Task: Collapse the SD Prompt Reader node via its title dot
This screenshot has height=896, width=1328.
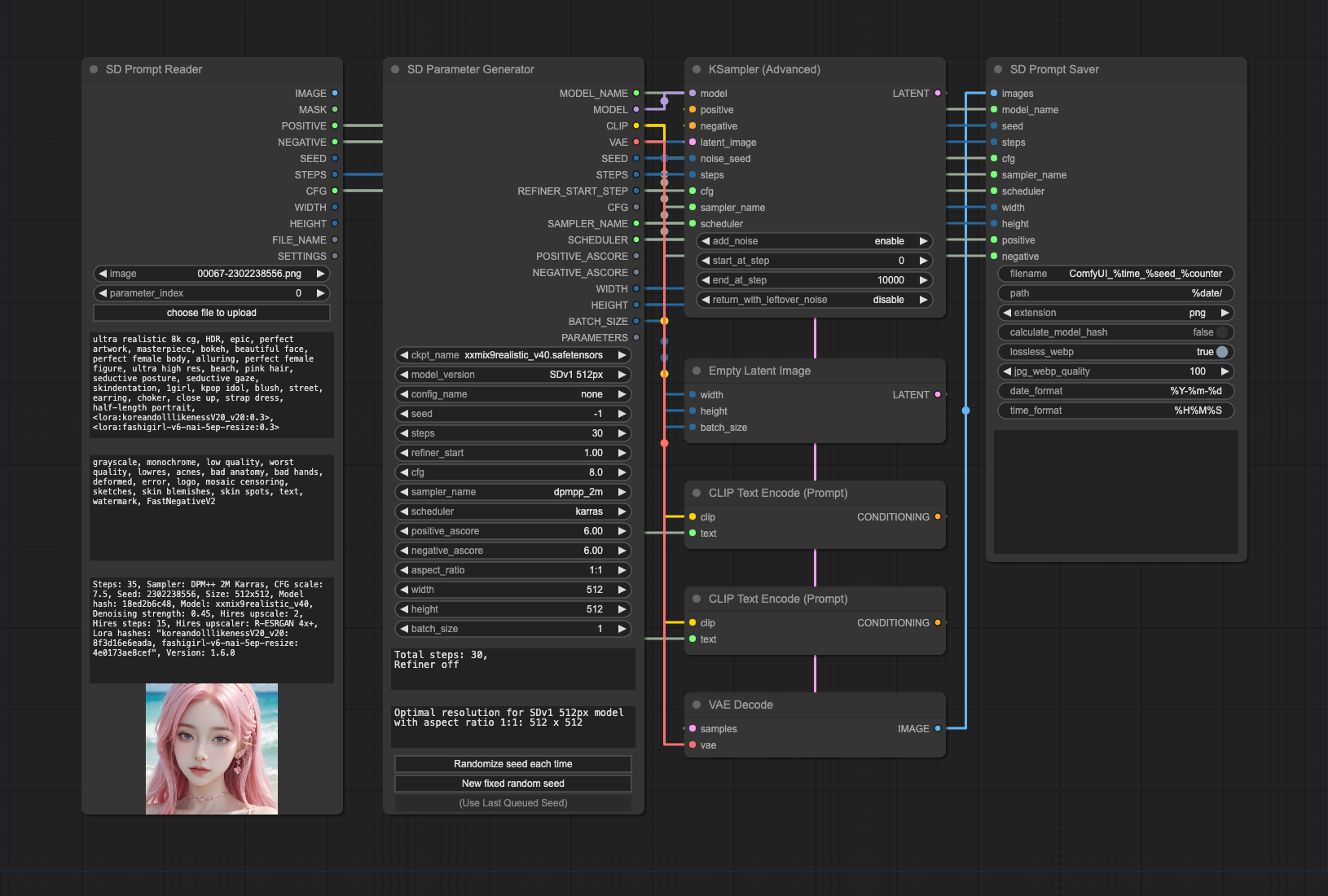Action: [94, 69]
